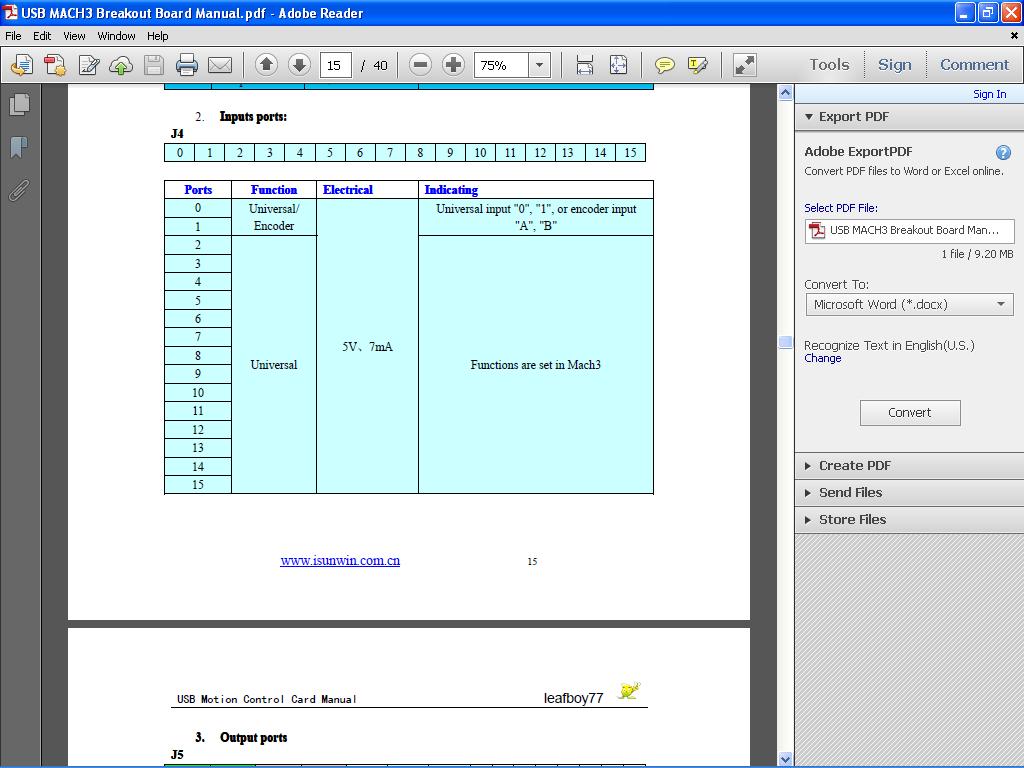Click the Send file by email icon
The width and height of the screenshot is (1024, 768).
click(x=220, y=65)
